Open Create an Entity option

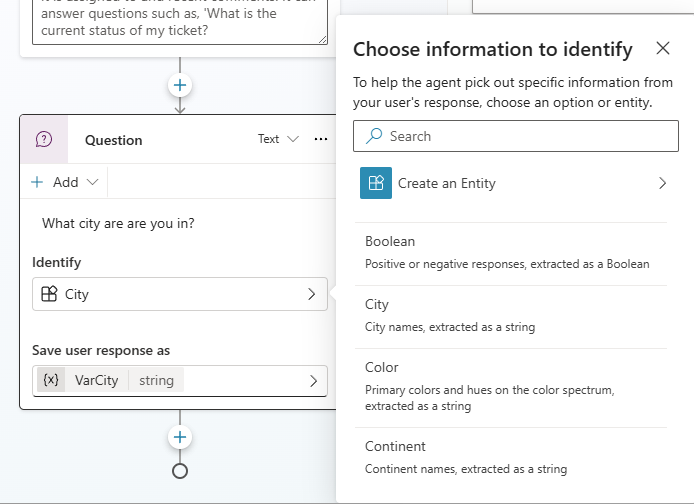pos(513,183)
